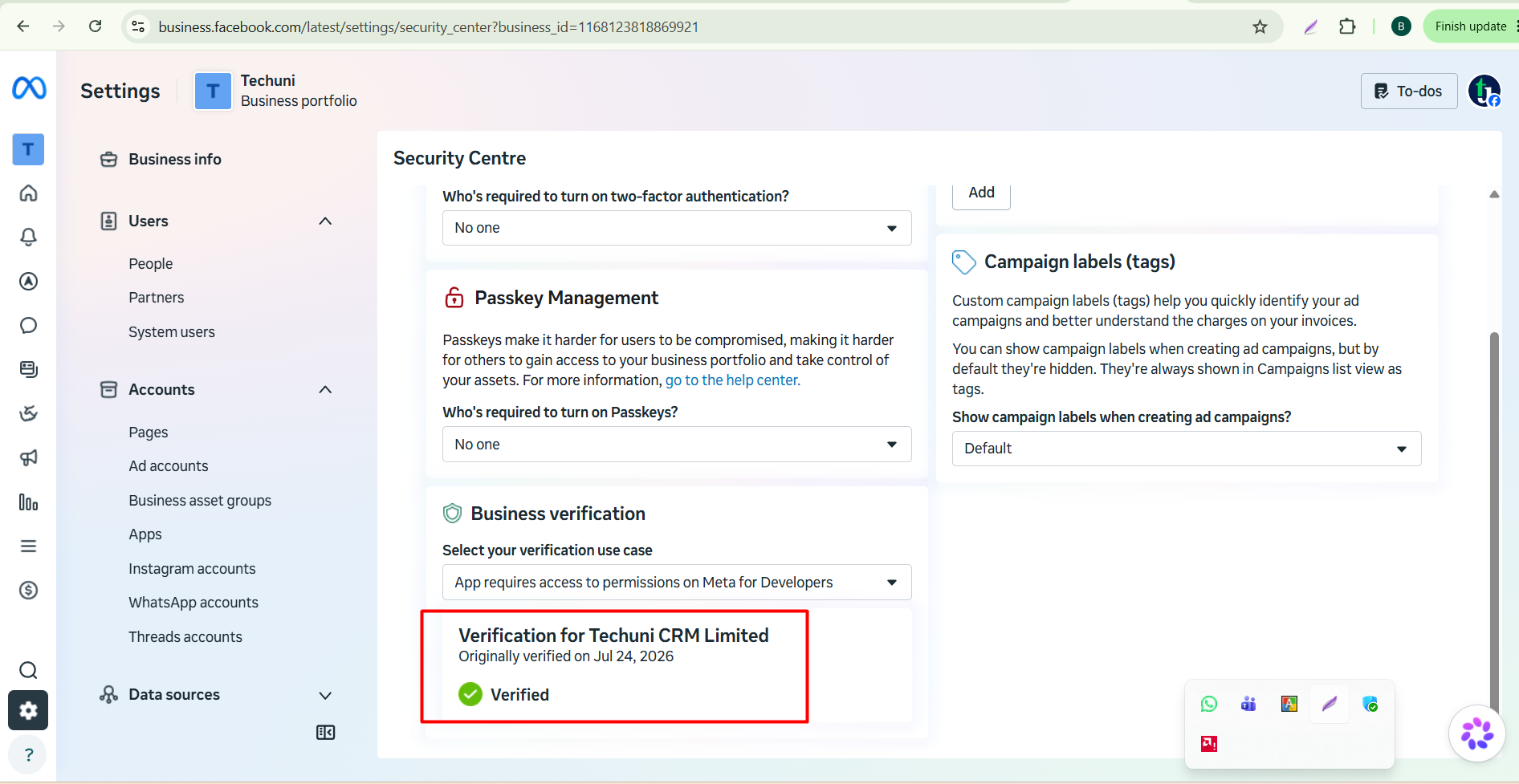Reload the page
The width and height of the screenshot is (1519, 784).
click(x=95, y=26)
